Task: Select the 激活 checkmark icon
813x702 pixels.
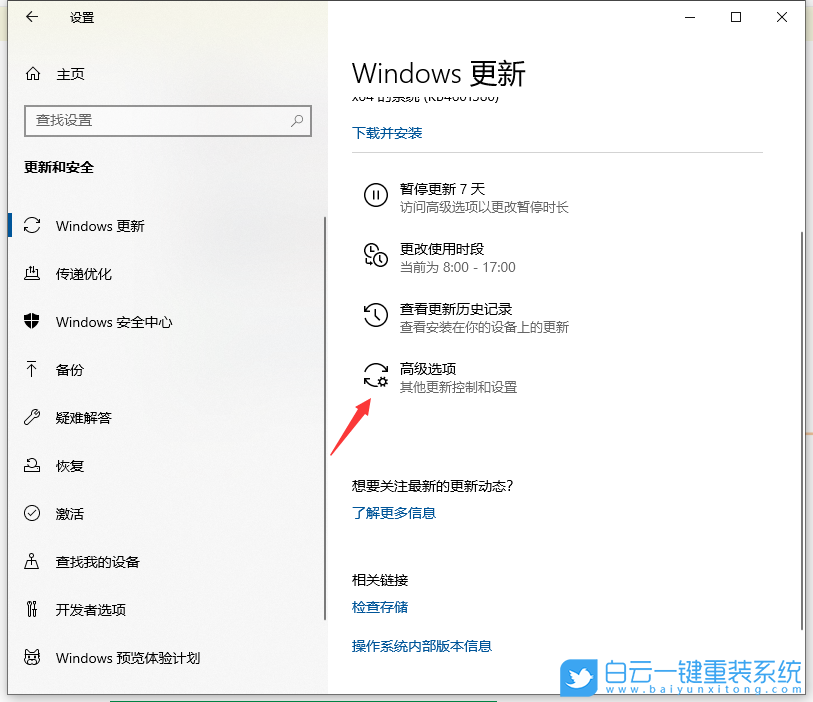Action: [33, 514]
